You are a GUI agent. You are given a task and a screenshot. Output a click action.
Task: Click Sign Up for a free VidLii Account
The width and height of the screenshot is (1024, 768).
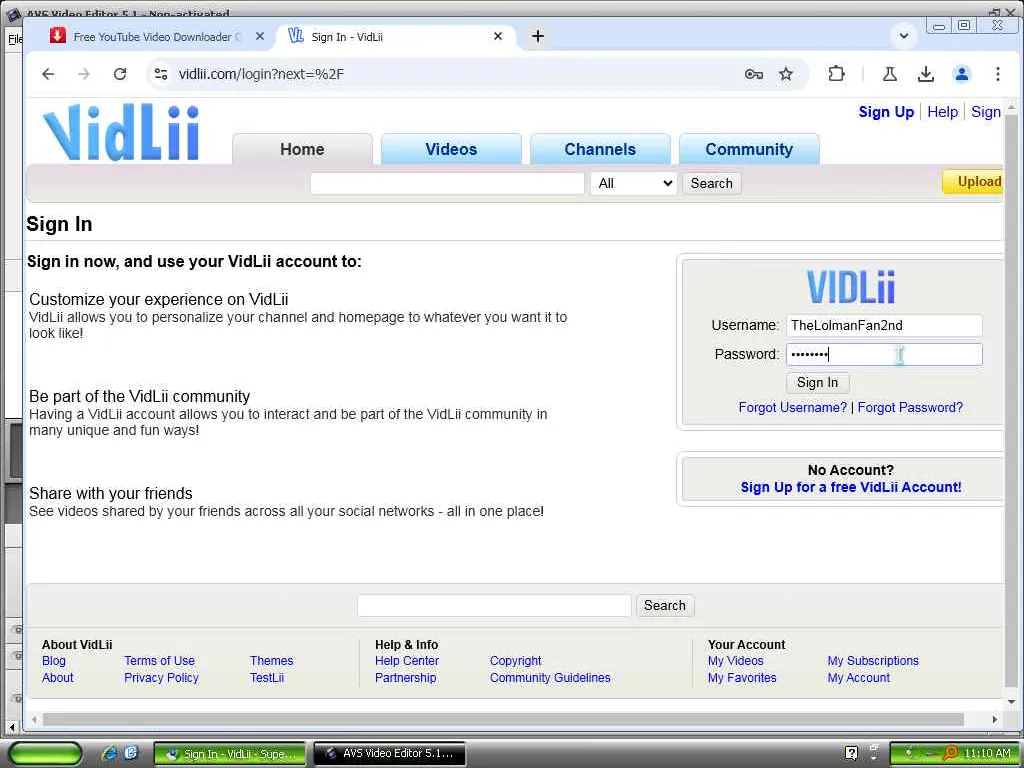tap(851, 487)
